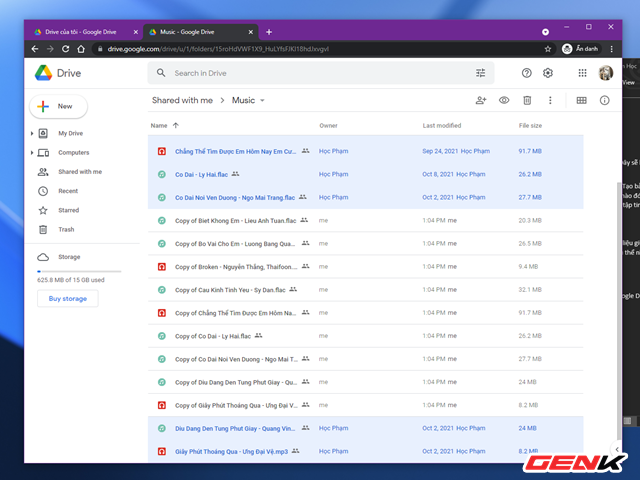Click the Remove trash icon in toolbar
This screenshot has width=640, height=480.
pos(527,100)
